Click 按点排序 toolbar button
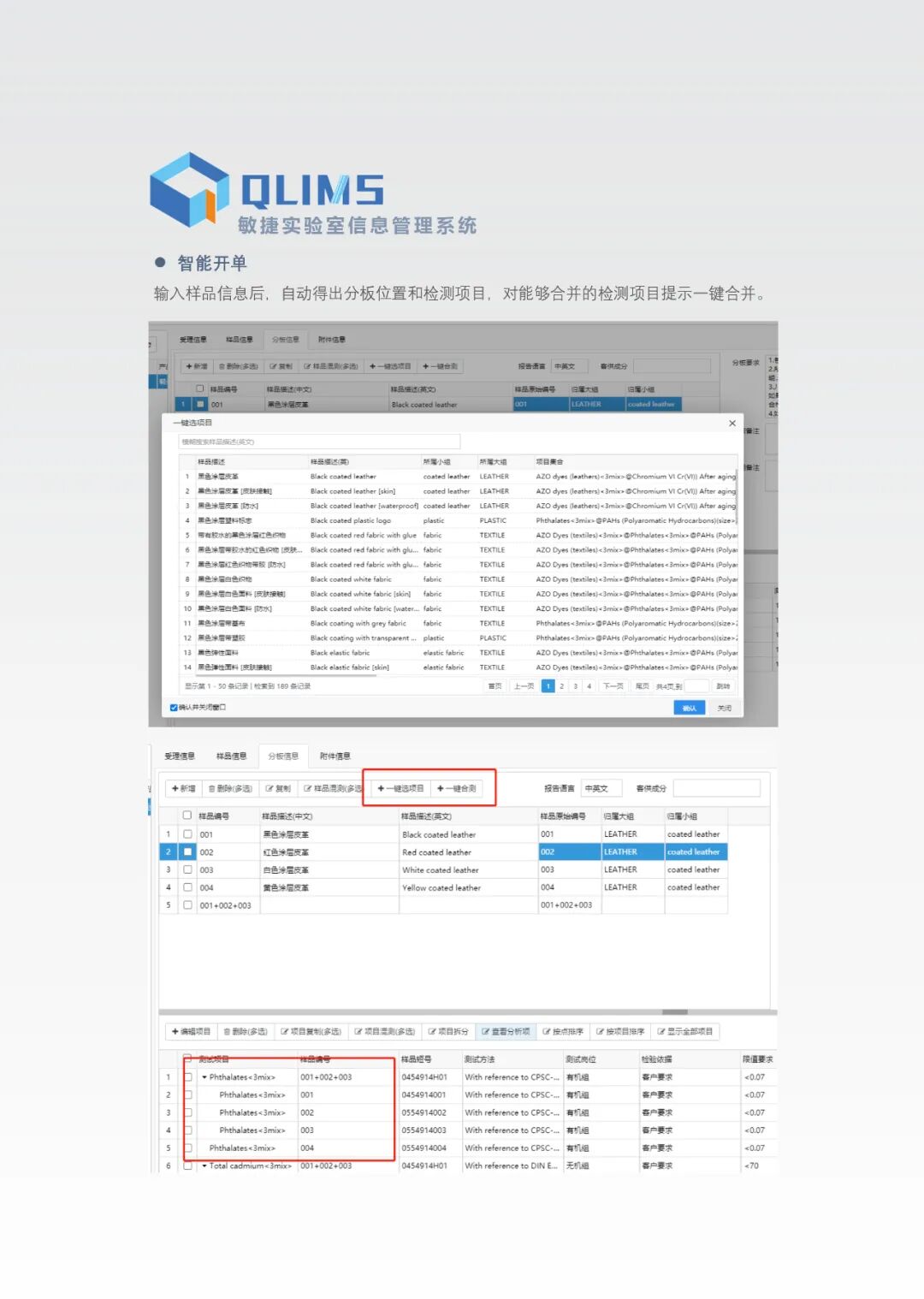 point(562,1032)
